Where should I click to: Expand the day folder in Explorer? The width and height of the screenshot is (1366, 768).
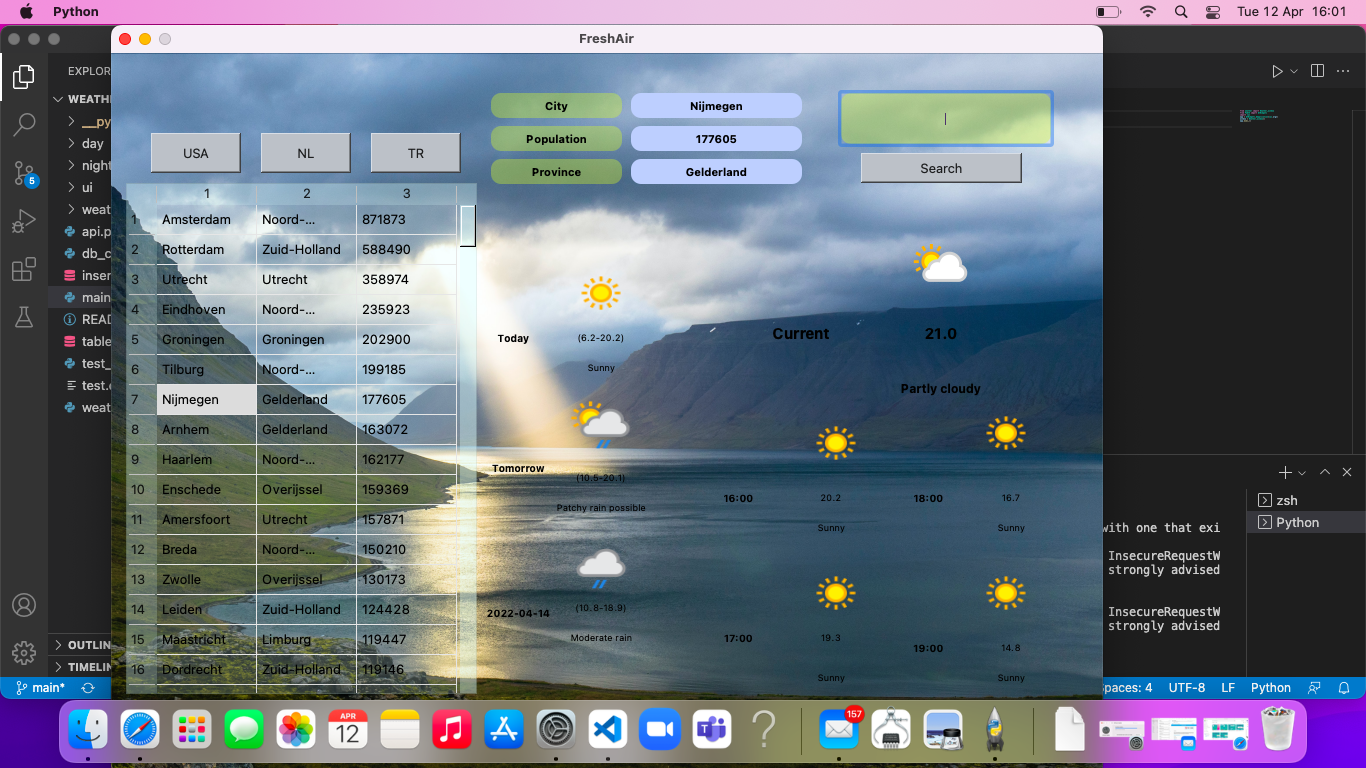point(82,143)
